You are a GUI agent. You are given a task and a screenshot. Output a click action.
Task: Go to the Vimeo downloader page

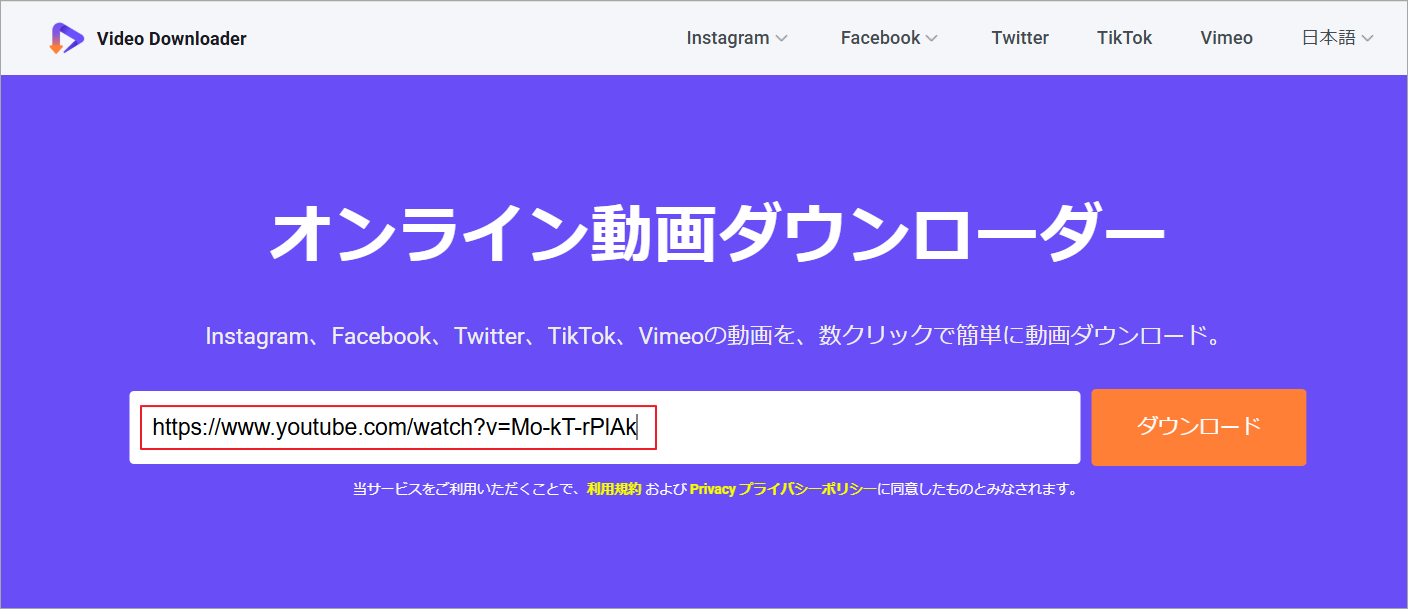1226,38
